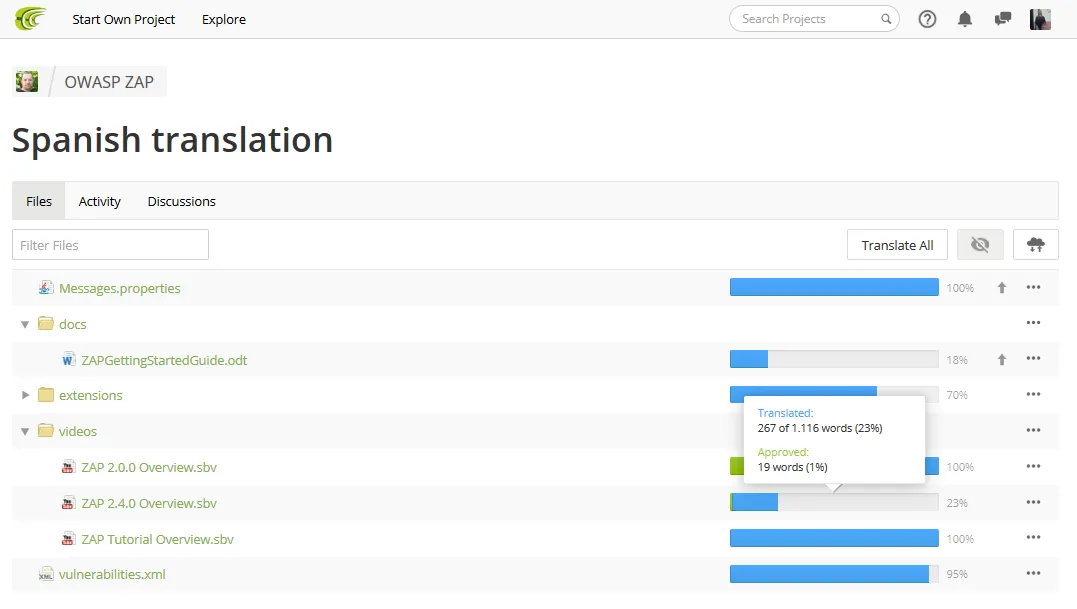Open the more options for ZAP 2.4.0 Overview.sbv
The image size is (1077, 609).
(1033, 502)
